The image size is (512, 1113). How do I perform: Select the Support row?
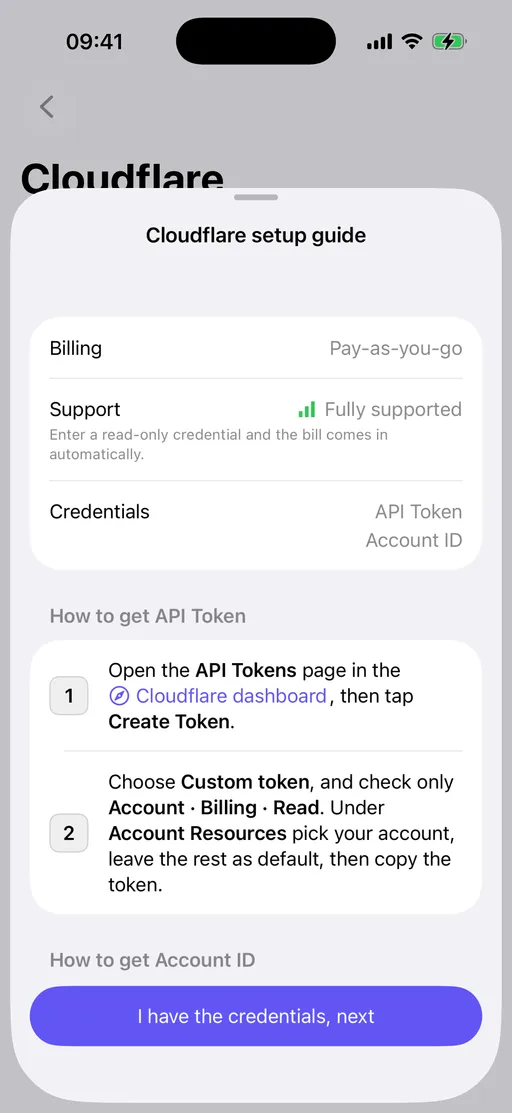pyautogui.click(x=256, y=429)
